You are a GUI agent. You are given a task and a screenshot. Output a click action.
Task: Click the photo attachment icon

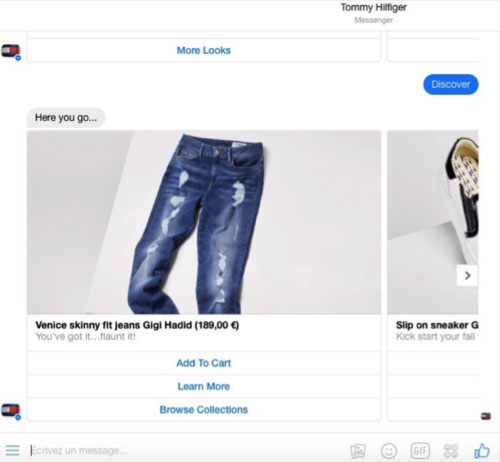[x=358, y=451]
